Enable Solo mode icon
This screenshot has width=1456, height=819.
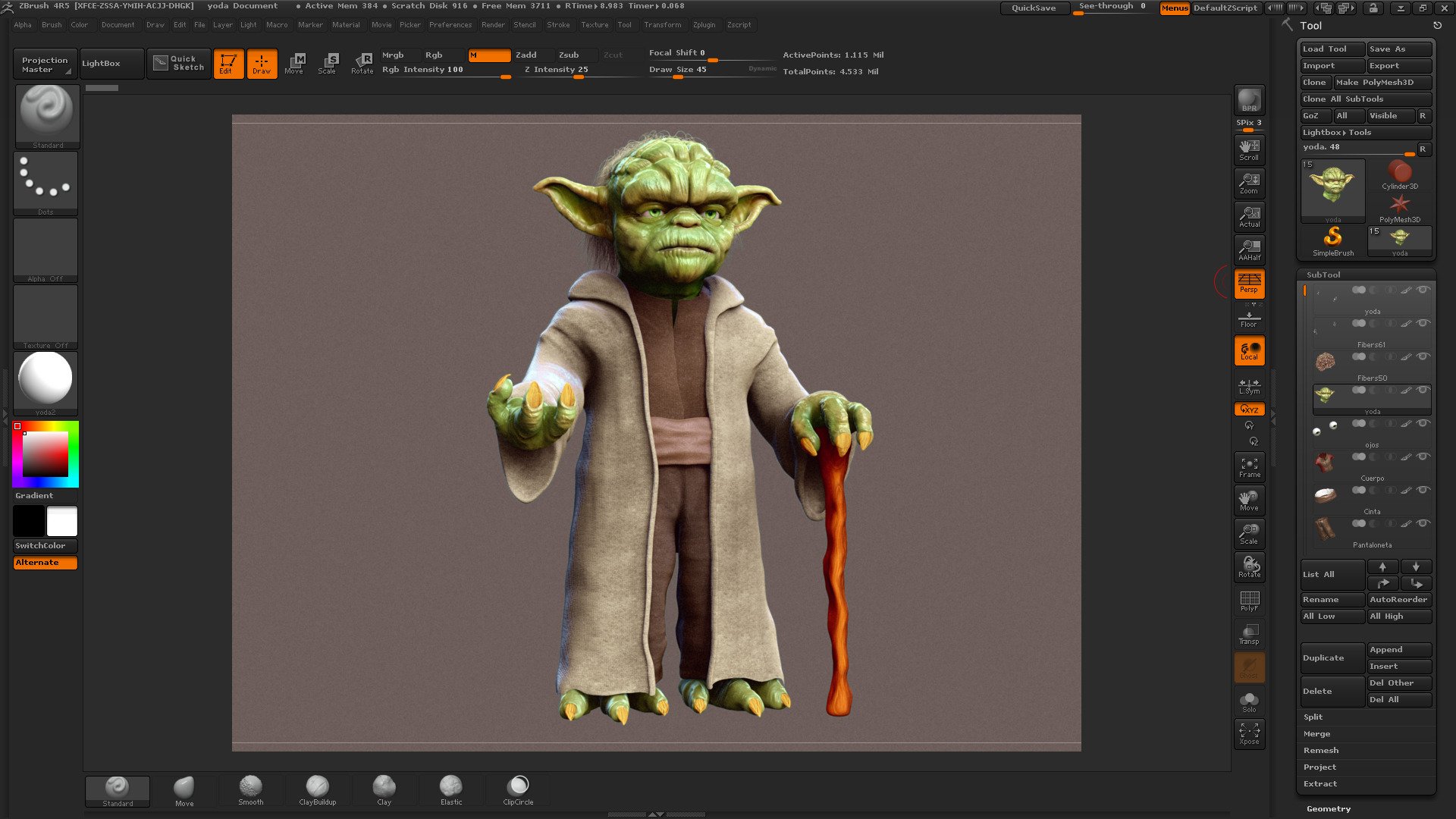tap(1249, 701)
